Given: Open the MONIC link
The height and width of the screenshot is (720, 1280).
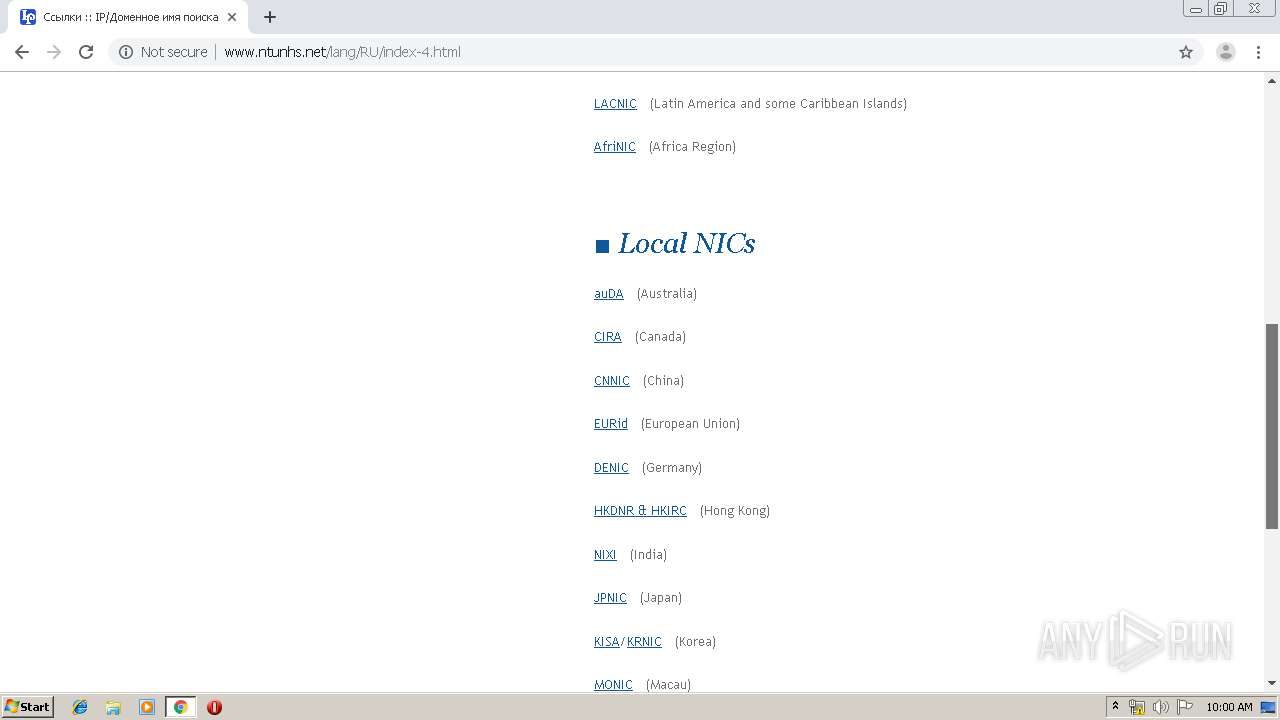Looking at the screenshot, I should 613,684.
